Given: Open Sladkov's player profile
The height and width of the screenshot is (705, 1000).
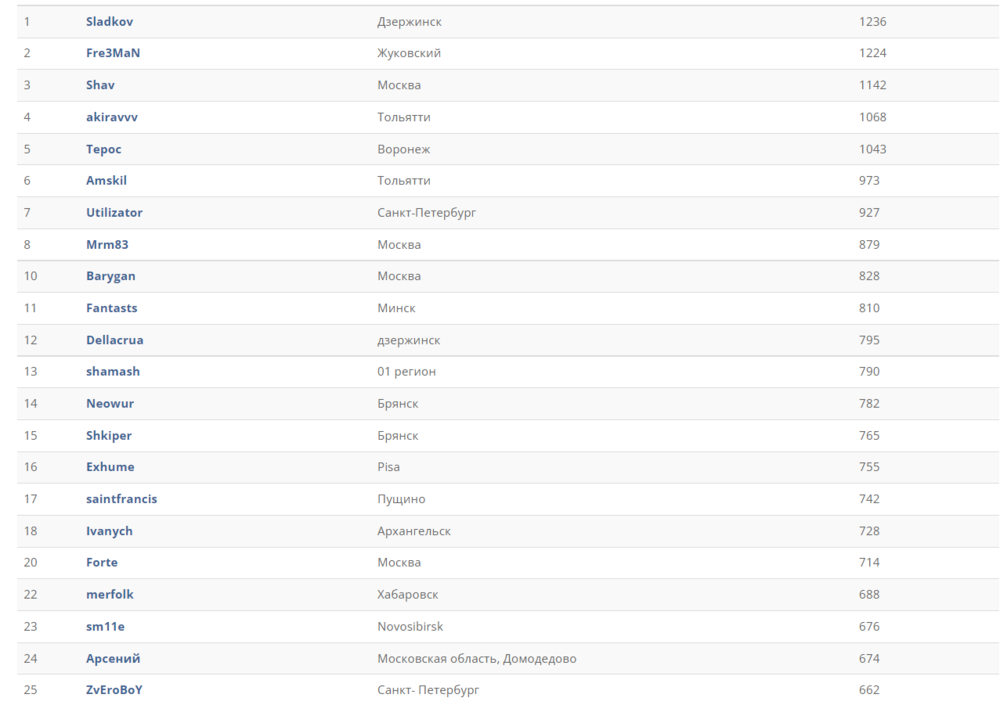Looking at the screenshot, I should pos(109,21).
